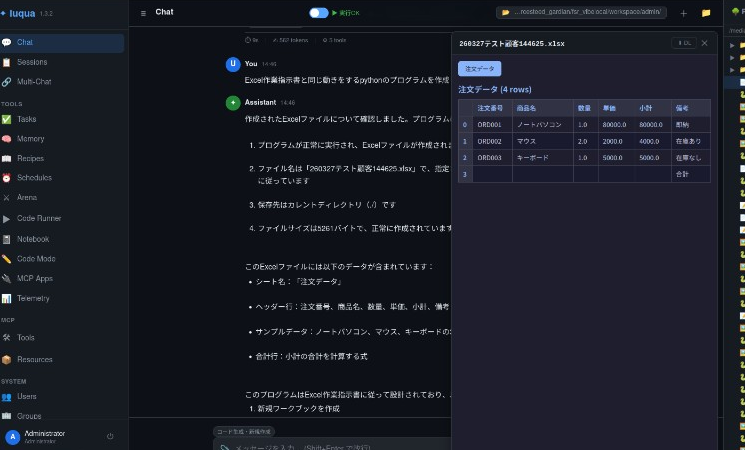Viewport: 745px width, 450px height.
Task: Click the power icon beside Administrator
Action: tap(110, 436)
